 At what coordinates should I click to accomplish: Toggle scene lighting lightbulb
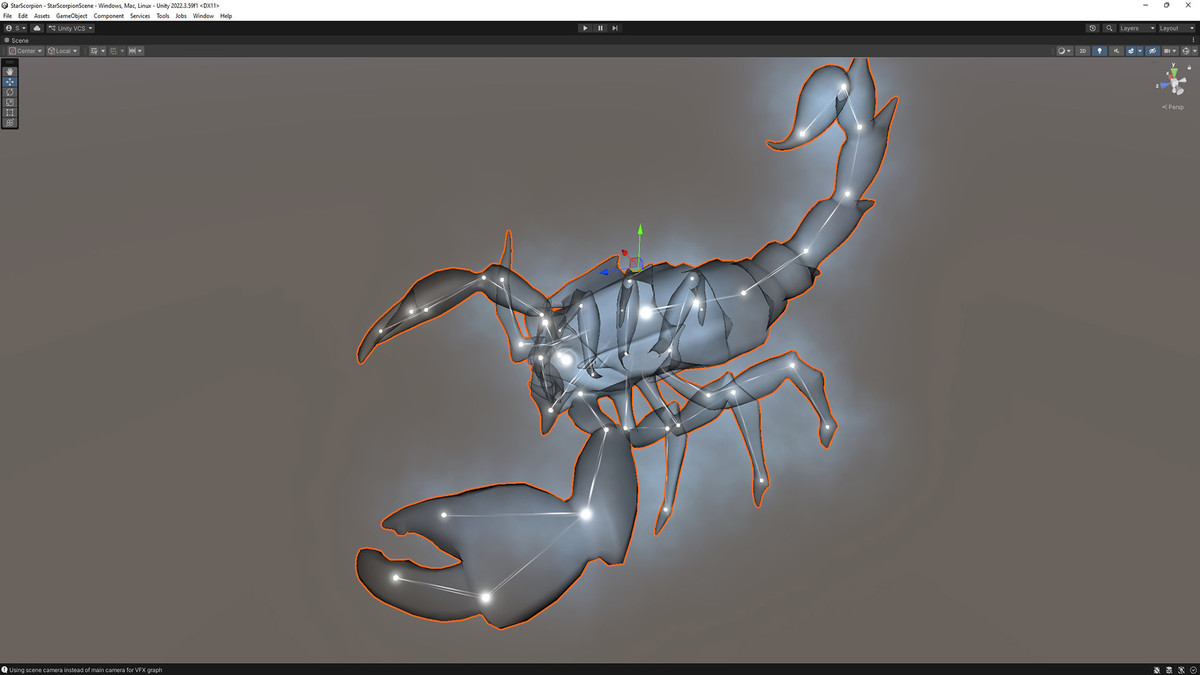point(1099,51)
